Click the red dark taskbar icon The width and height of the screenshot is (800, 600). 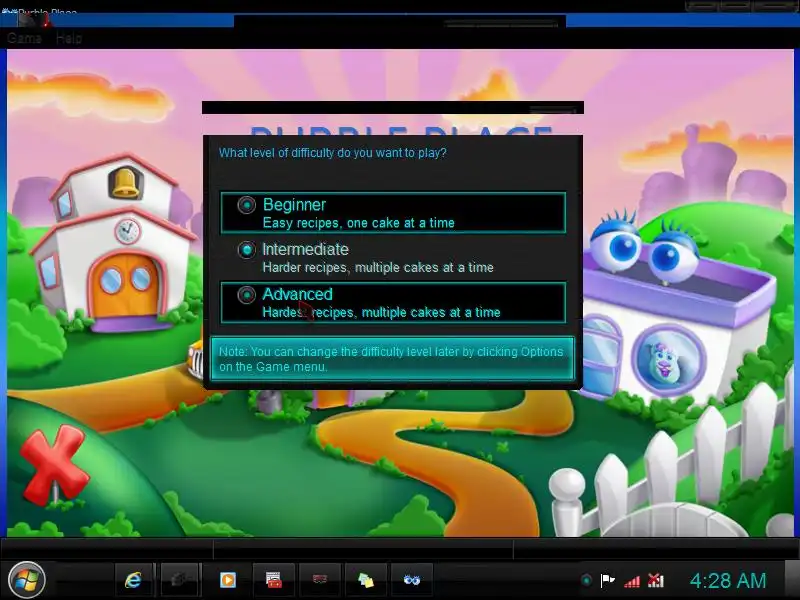pos(320,579)
